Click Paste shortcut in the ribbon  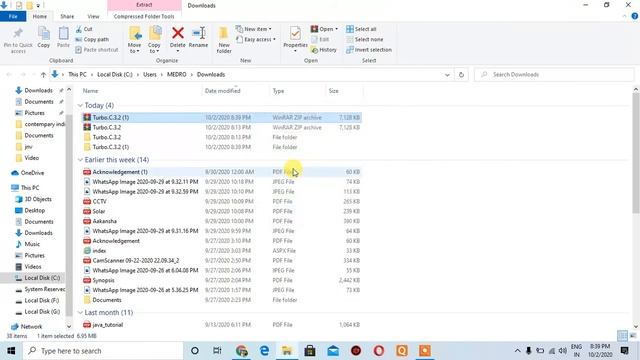pyautogui.click(x=97, y=50)
